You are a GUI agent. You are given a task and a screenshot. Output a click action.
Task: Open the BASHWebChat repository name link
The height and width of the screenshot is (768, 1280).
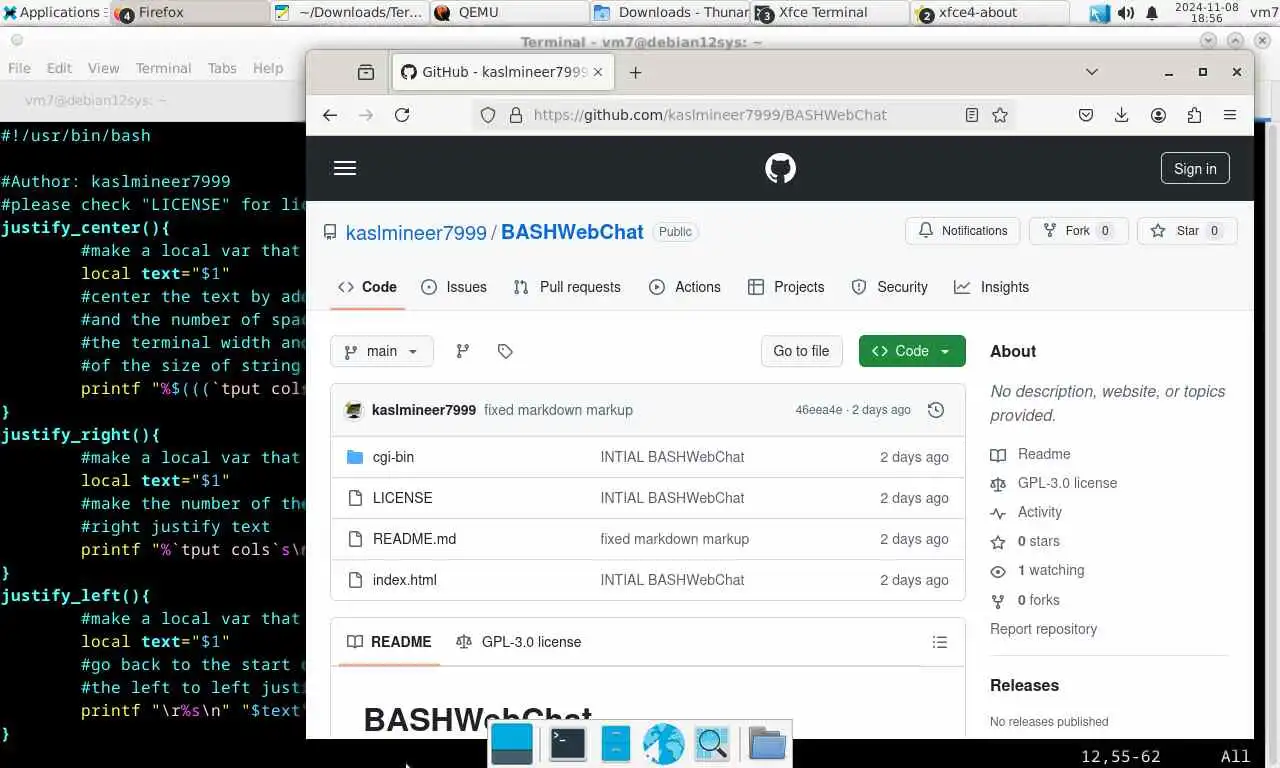coord(572,232)
